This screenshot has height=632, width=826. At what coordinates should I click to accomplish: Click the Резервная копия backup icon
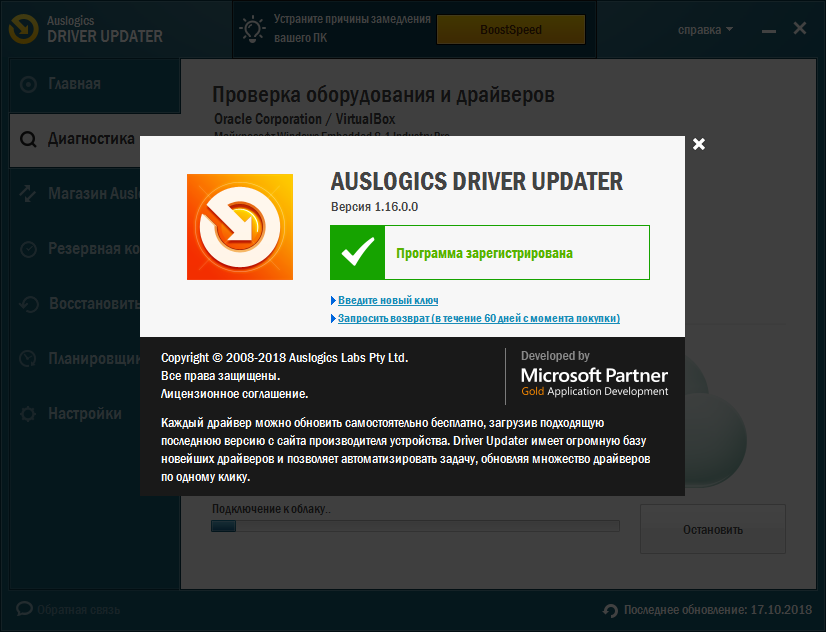point(27,249)
